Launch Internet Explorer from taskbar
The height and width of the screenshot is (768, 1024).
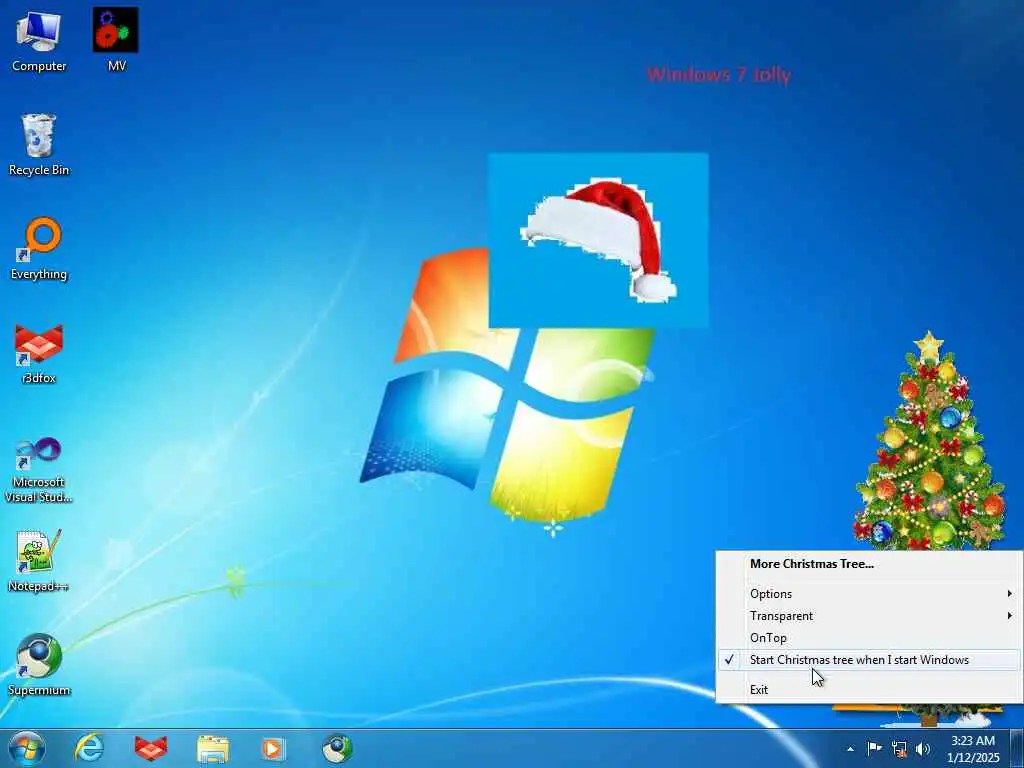pyautogui.click(x=89, y=748)
